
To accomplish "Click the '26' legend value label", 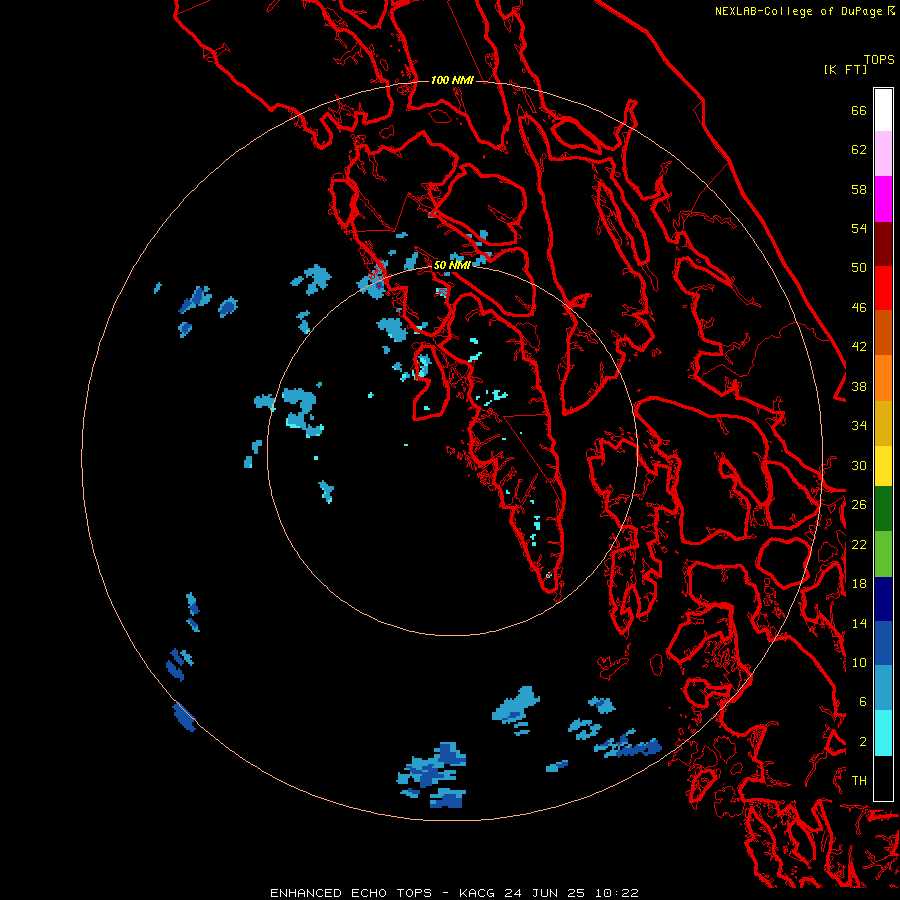I will 859,505.
